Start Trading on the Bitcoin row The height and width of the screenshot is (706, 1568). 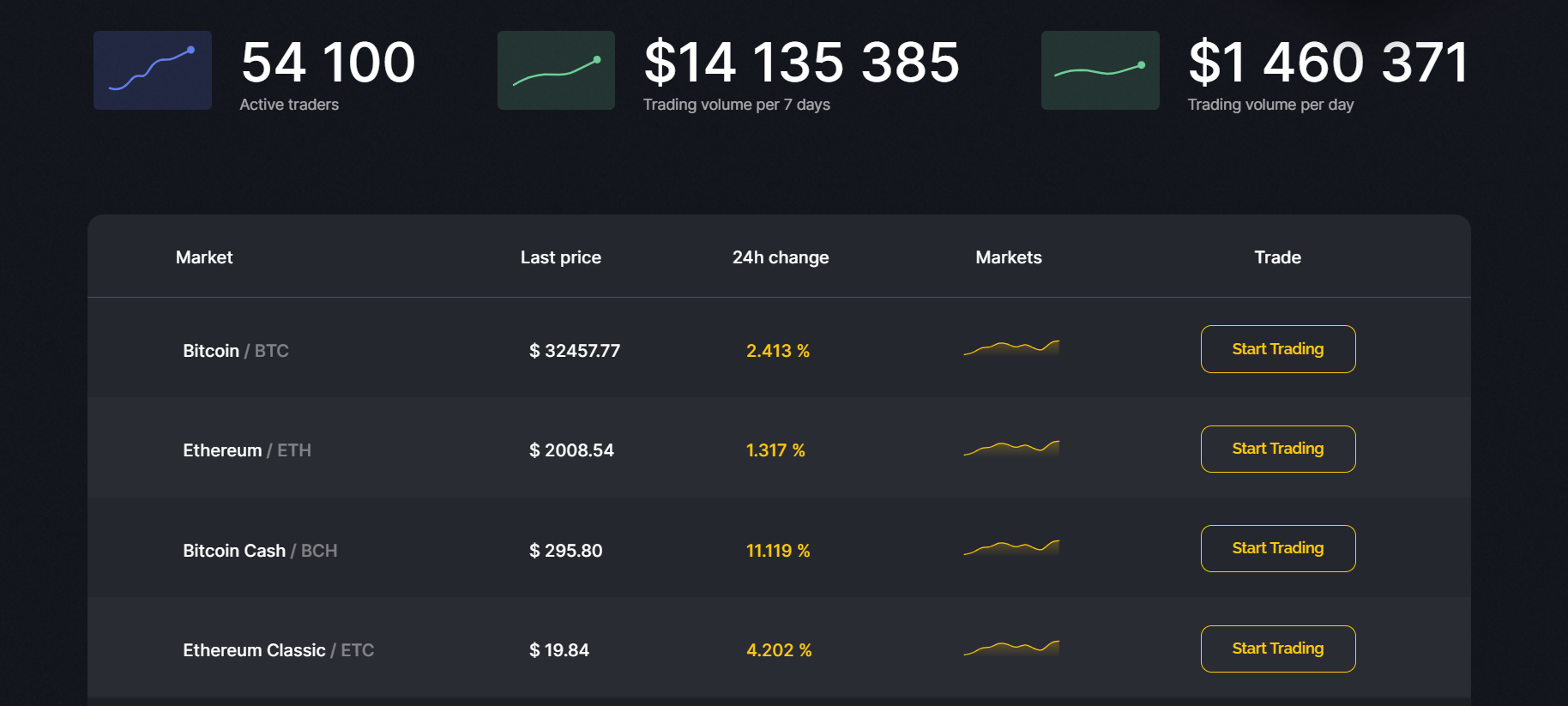[1278, 349]
